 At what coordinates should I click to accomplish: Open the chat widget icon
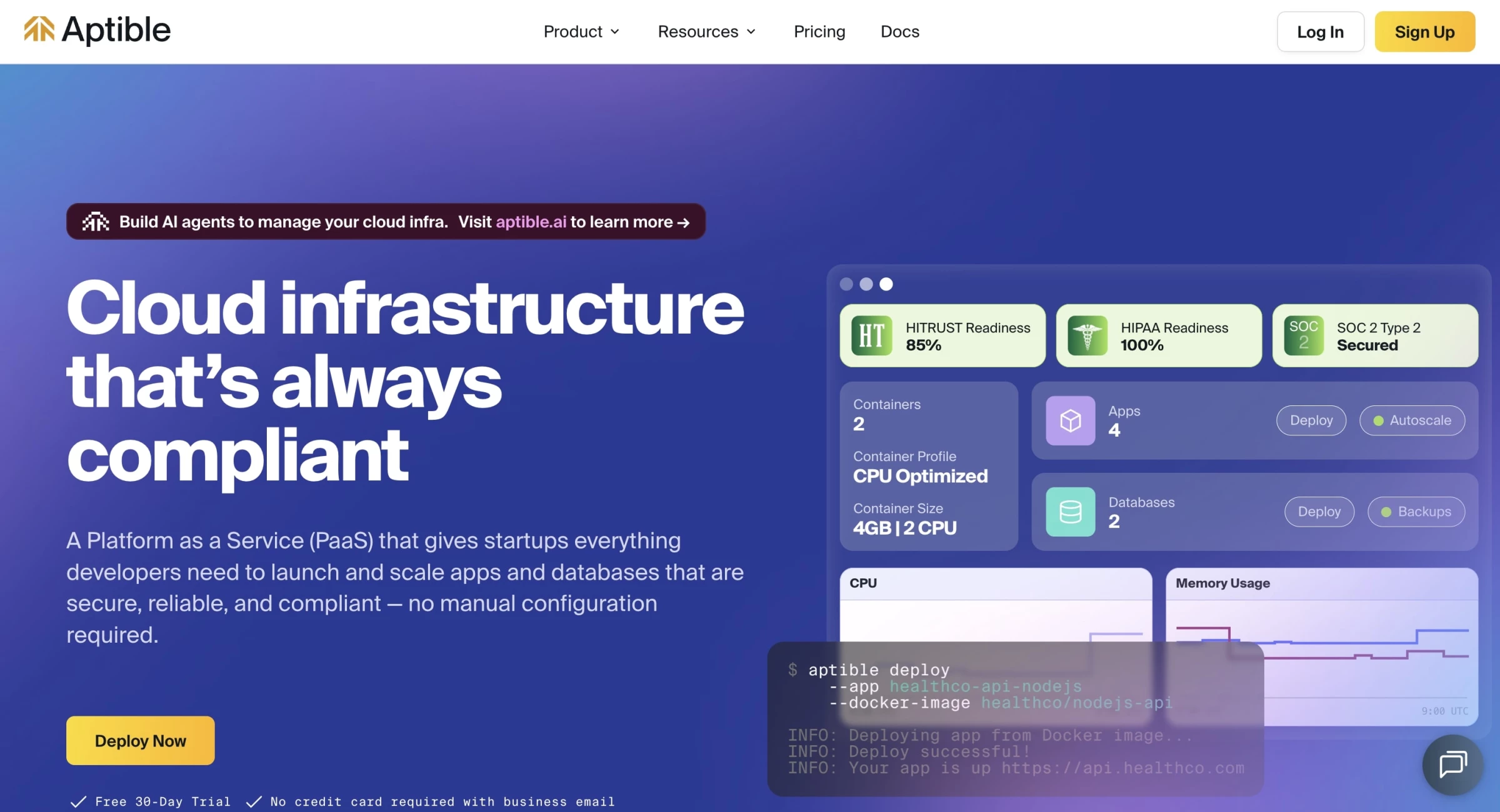tap(1452, 765)
